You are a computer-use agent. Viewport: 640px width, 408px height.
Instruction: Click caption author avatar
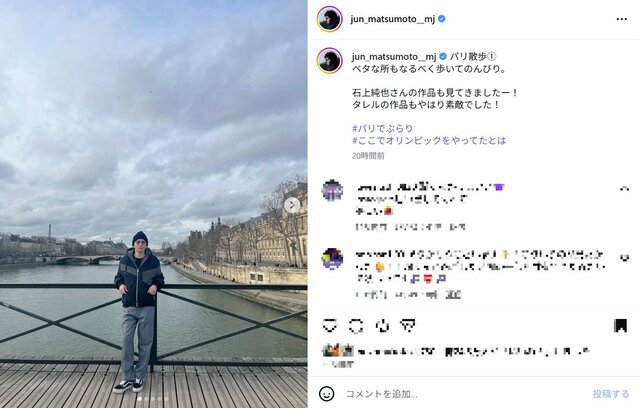point(329,60)
